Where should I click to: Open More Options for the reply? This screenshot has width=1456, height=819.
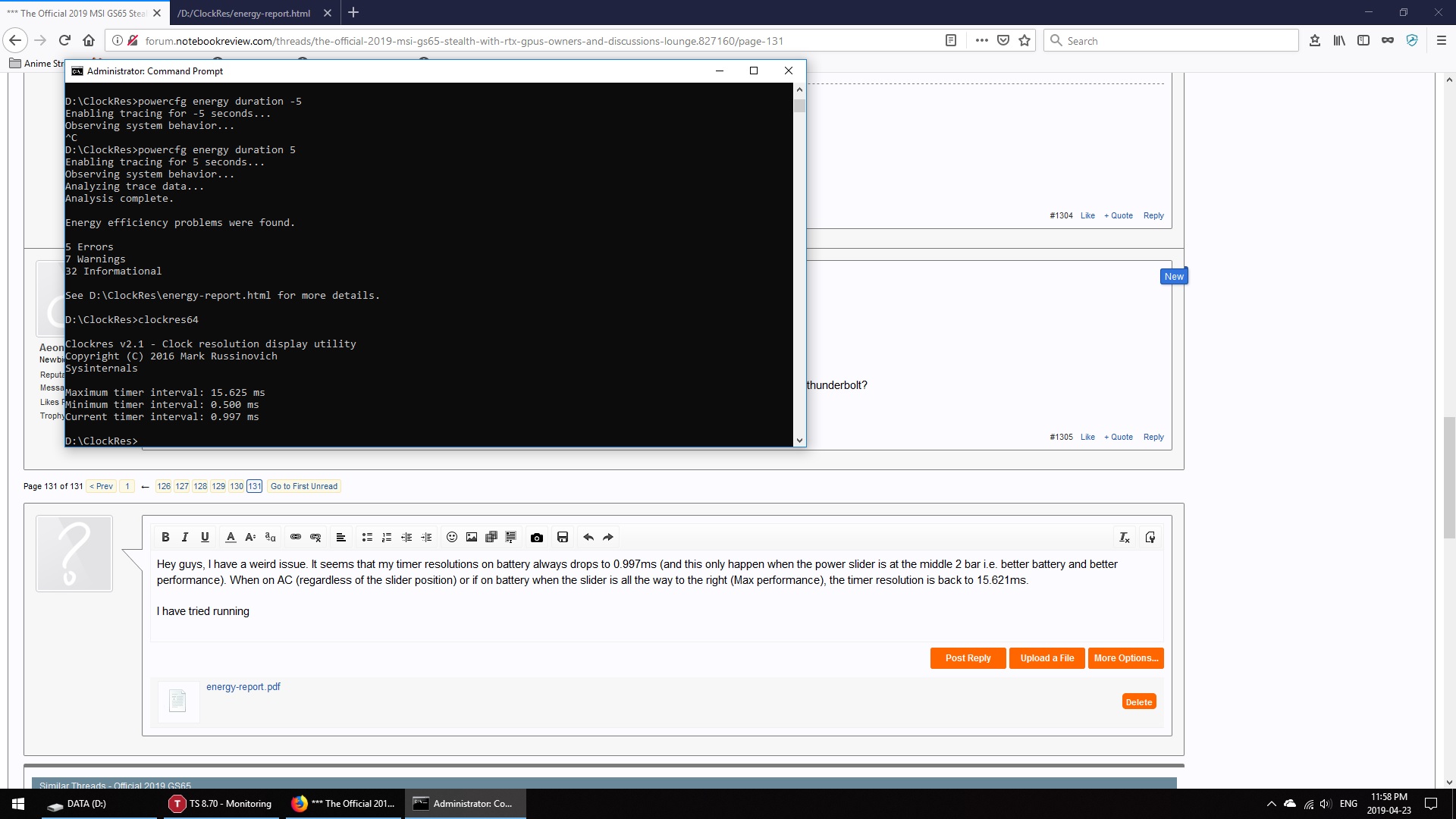(1125, 658)
